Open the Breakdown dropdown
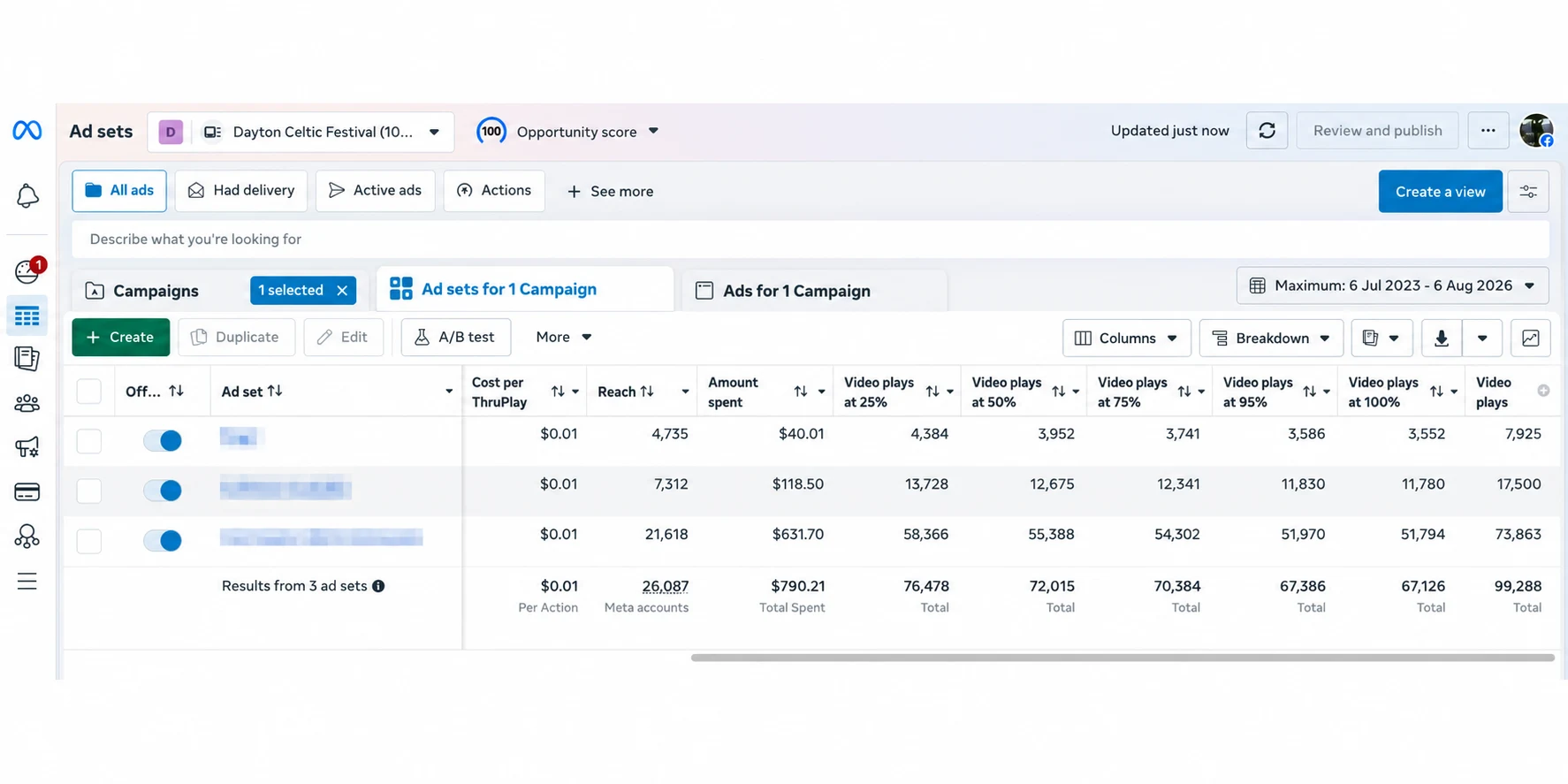 tap(1271, 338)
